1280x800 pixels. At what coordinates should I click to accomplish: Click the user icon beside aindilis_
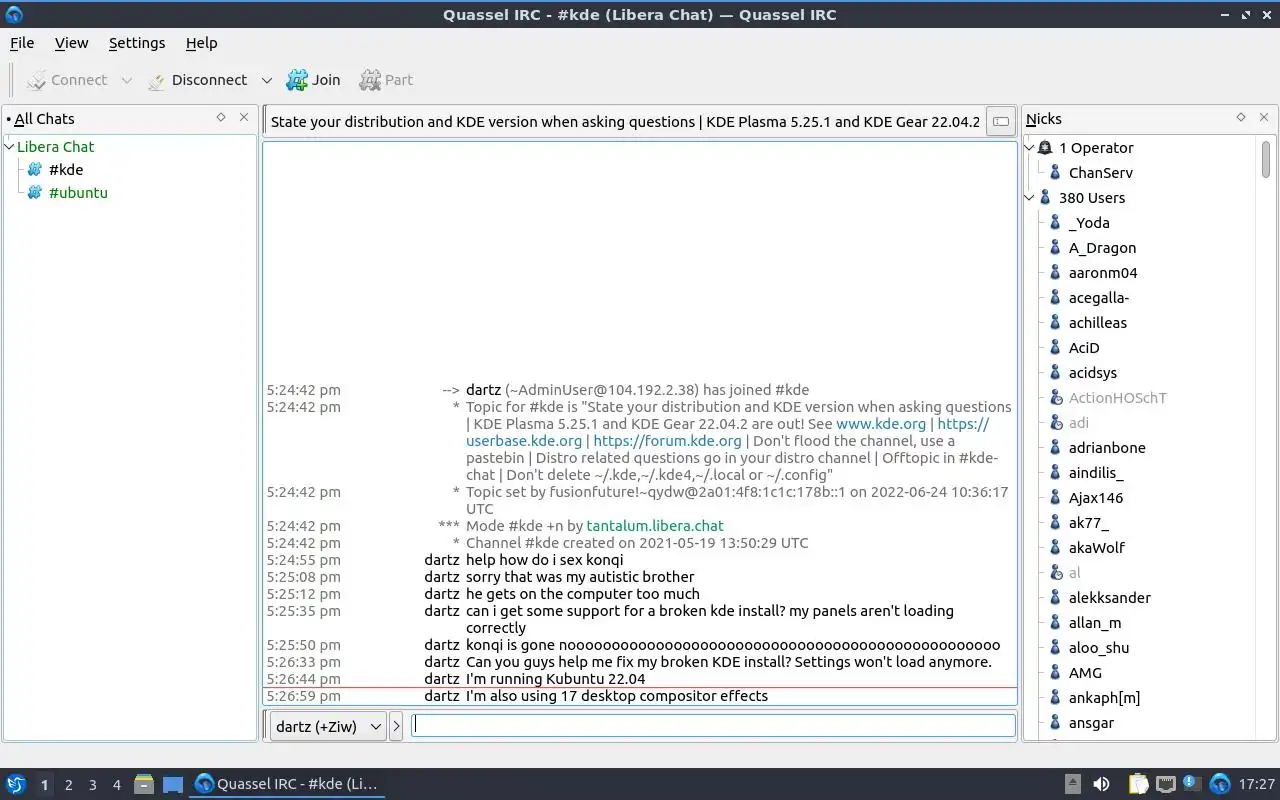point(1055,472)
